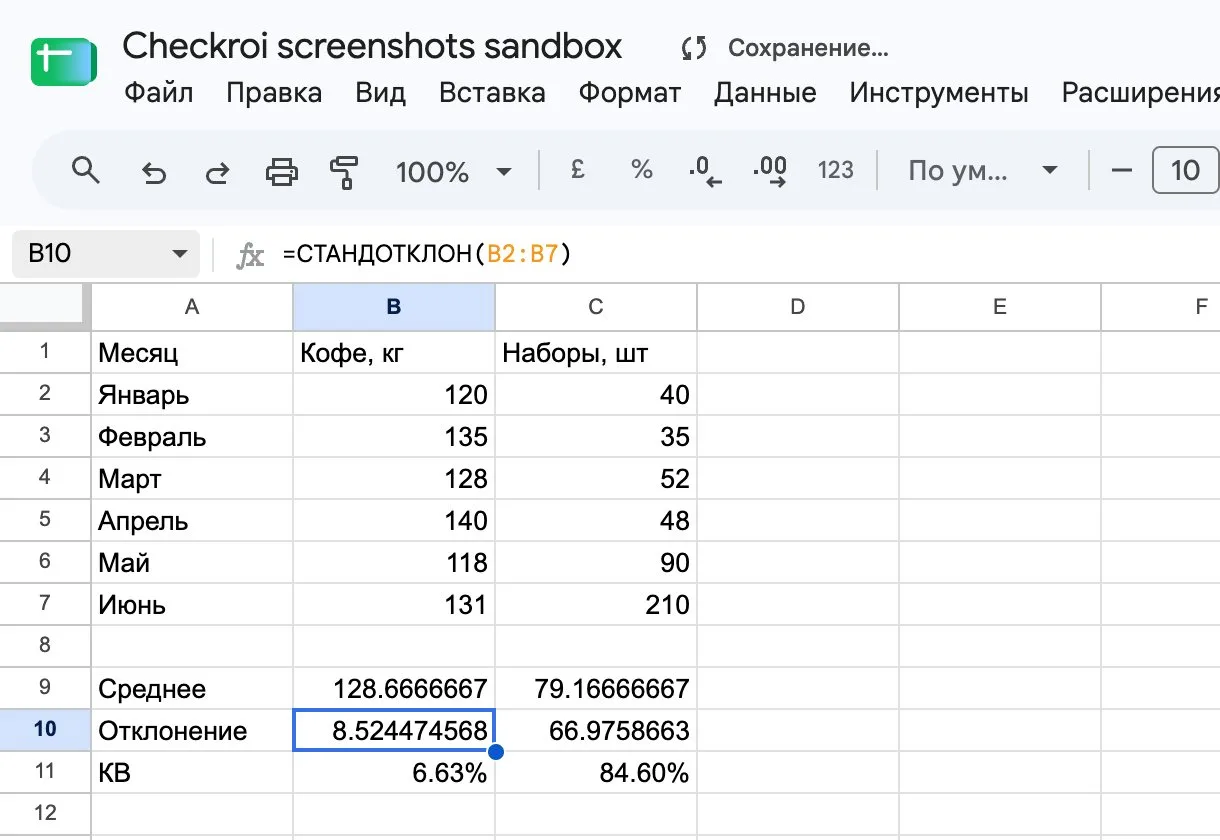1220x840 pixels.
Task: Select cell with value 84.60%
Action: point(596,772)
